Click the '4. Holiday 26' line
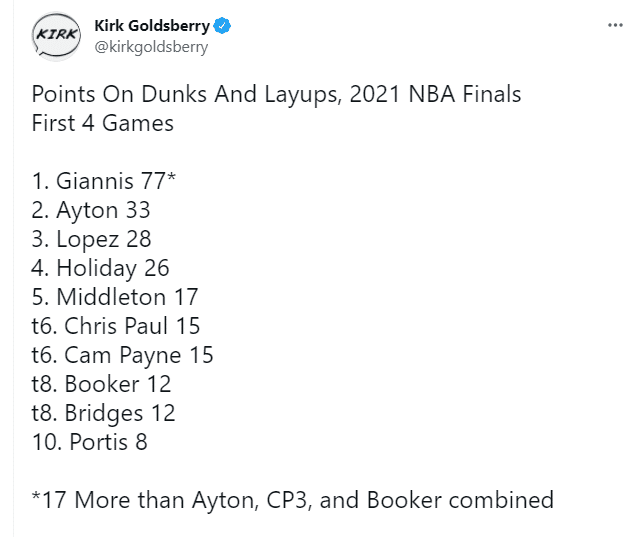Viewport: 632px width, 537px height. click(x=101, y=268)
